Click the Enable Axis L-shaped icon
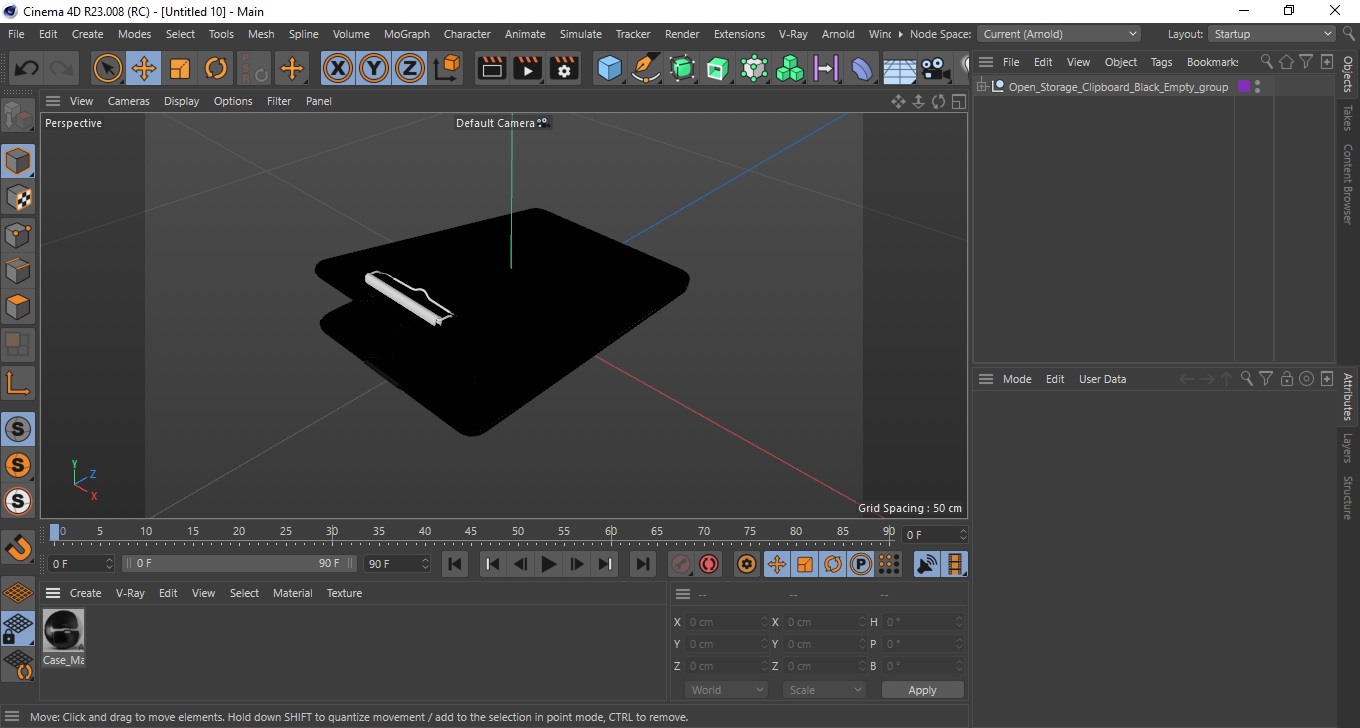 click(x=18, y=382)
